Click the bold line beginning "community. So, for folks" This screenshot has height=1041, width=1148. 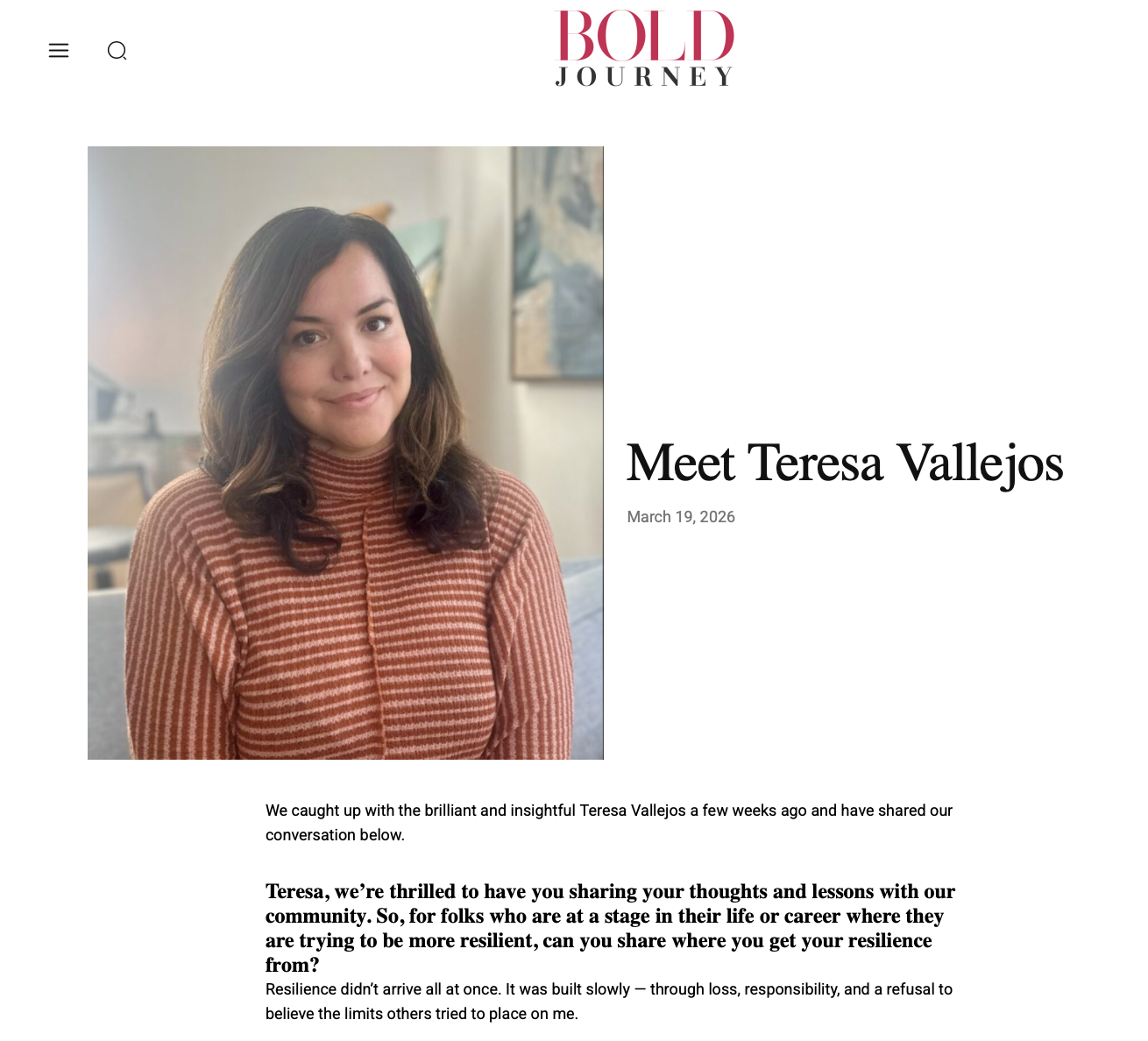pos(604,917)
